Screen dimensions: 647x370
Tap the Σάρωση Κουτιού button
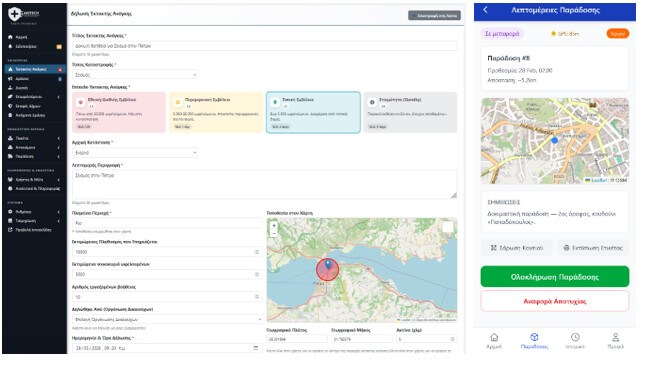[517, 248]
